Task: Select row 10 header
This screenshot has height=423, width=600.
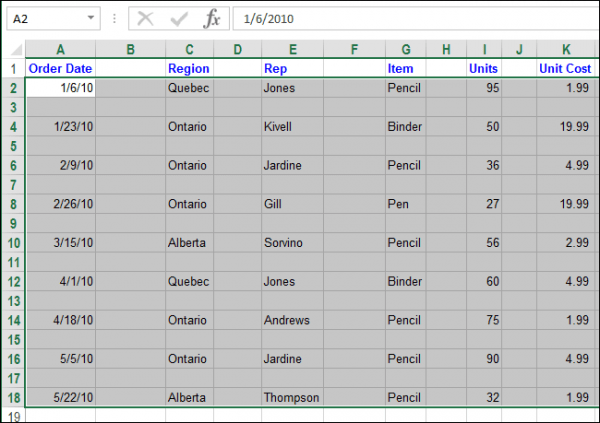Action: 14,243
